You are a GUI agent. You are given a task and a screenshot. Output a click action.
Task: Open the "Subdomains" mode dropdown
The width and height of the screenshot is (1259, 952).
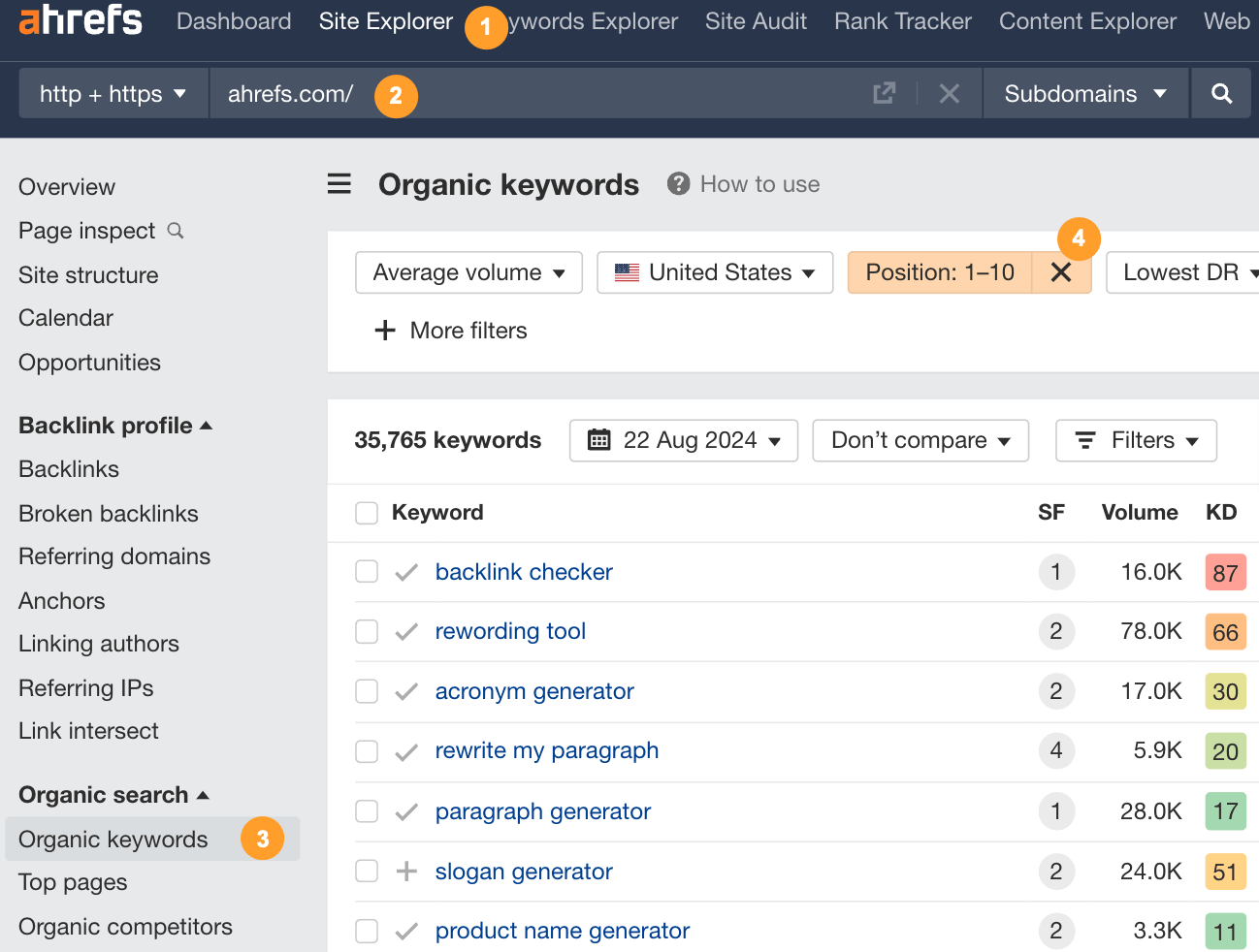click(1084, 93)
